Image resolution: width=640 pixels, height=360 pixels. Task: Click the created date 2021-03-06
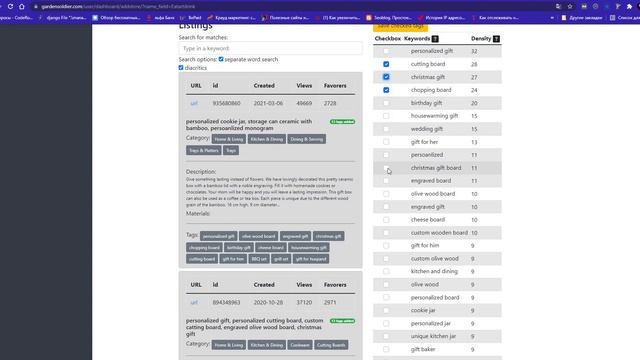pos(268,103)
